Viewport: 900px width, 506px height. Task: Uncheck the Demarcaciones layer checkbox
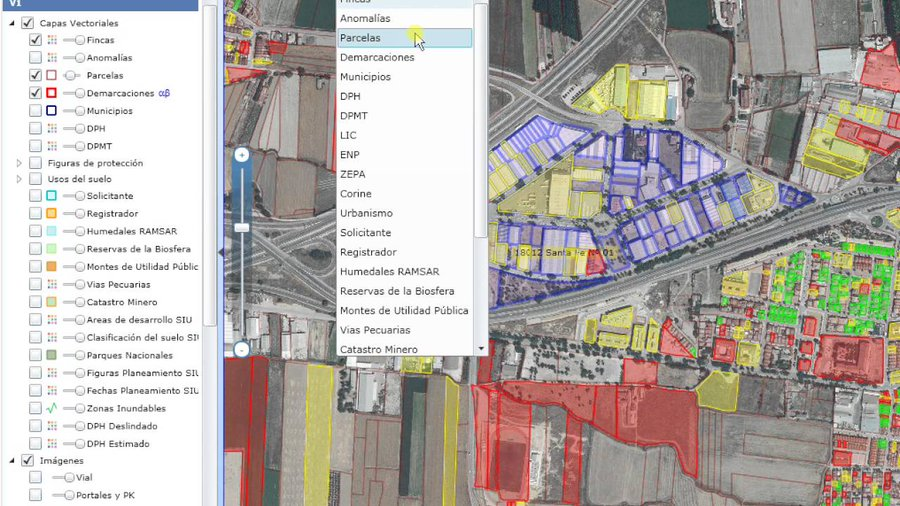pos(36,93)
